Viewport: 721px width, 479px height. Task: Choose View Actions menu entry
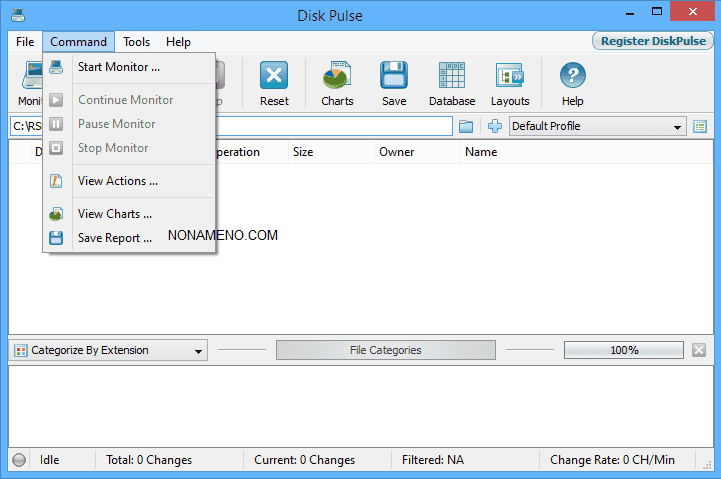[117, 181]
